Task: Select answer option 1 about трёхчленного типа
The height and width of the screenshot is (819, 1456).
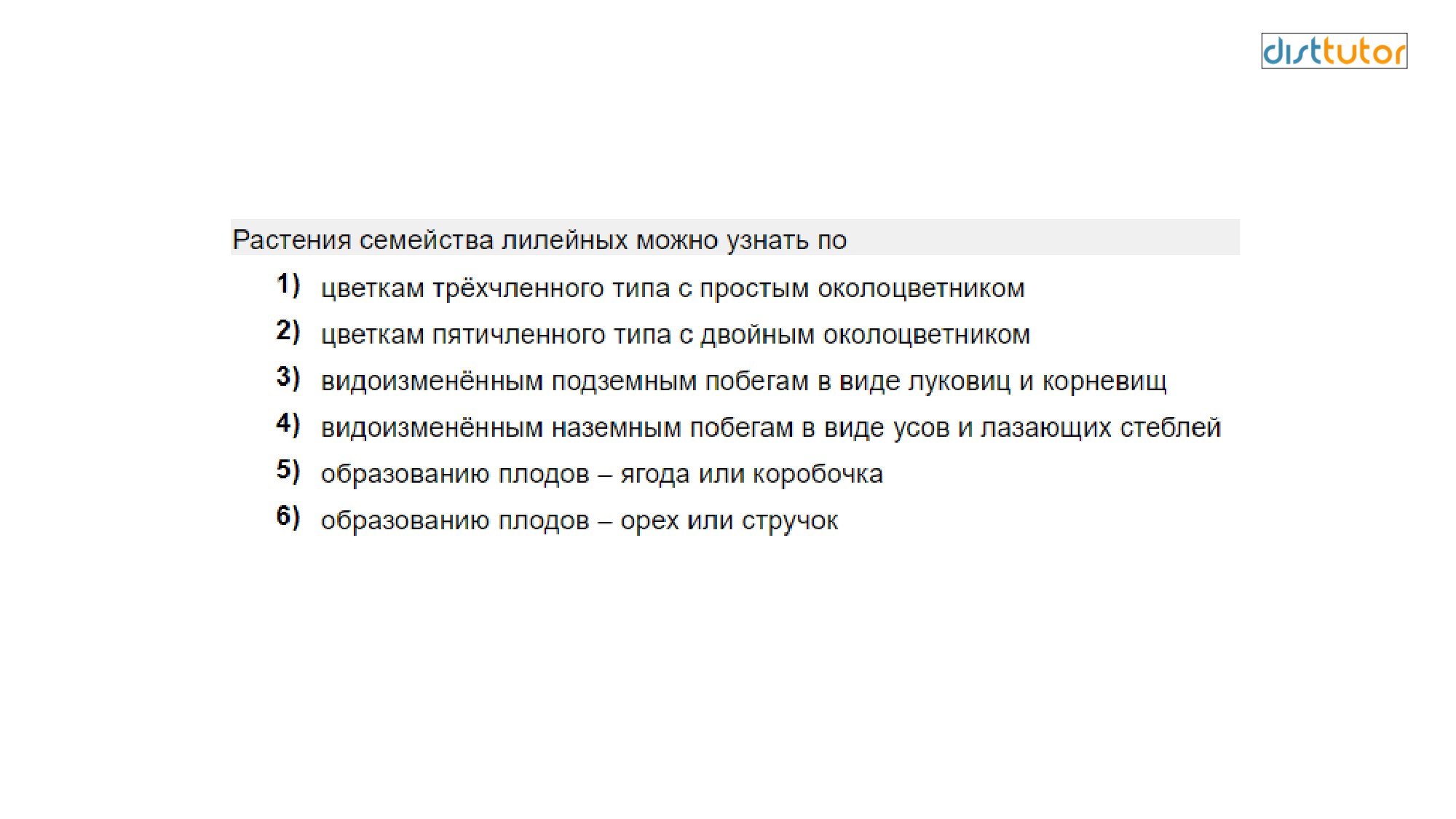Action: [673, 289]
